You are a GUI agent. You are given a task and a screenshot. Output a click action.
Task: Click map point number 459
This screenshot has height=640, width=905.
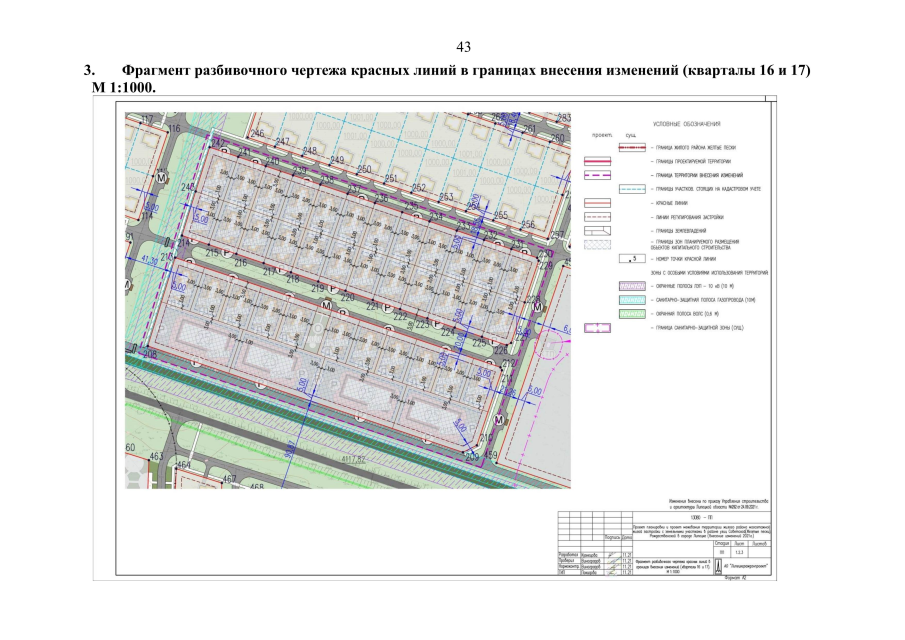[490, 456]
